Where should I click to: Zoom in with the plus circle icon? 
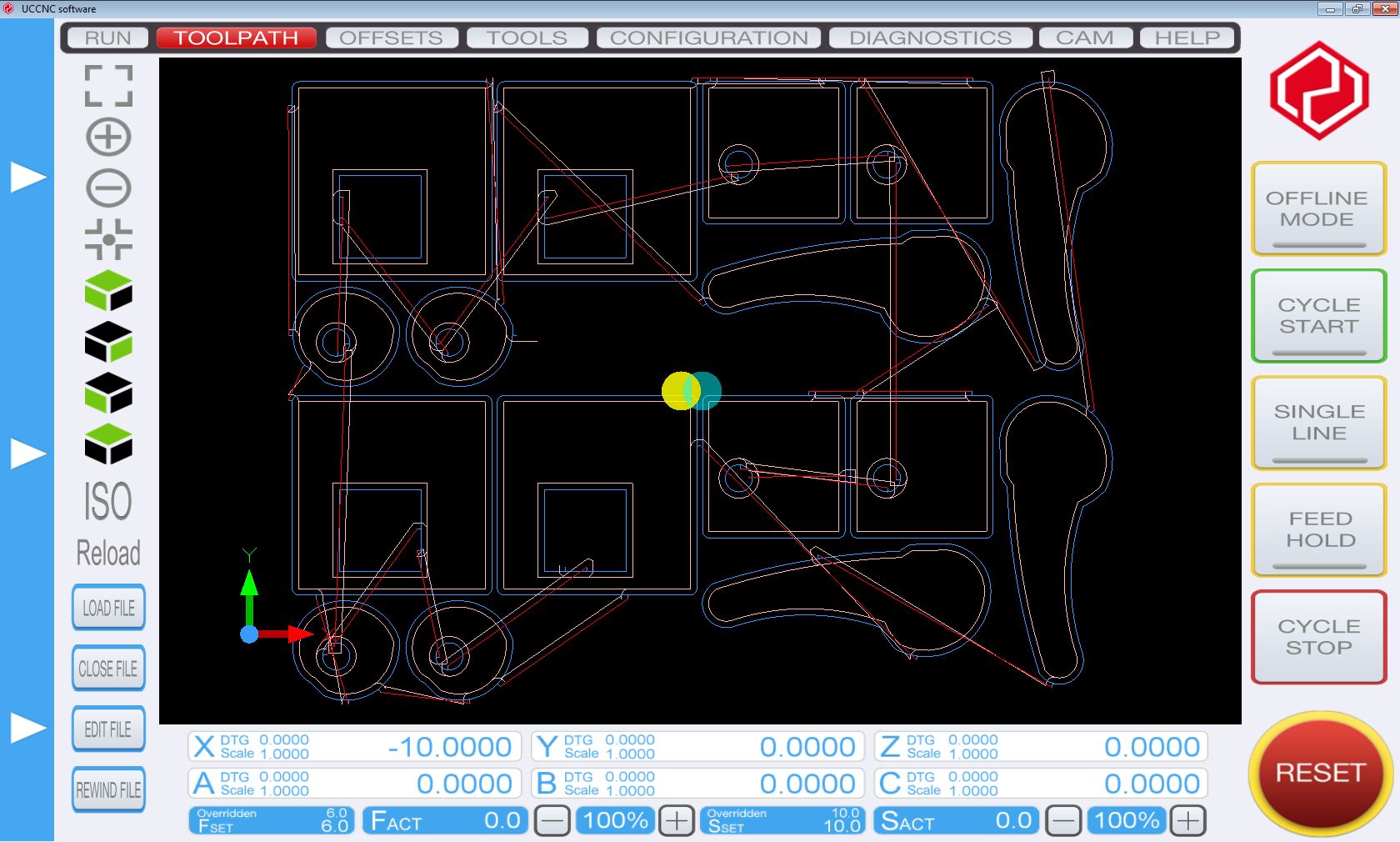click(109, 137)
